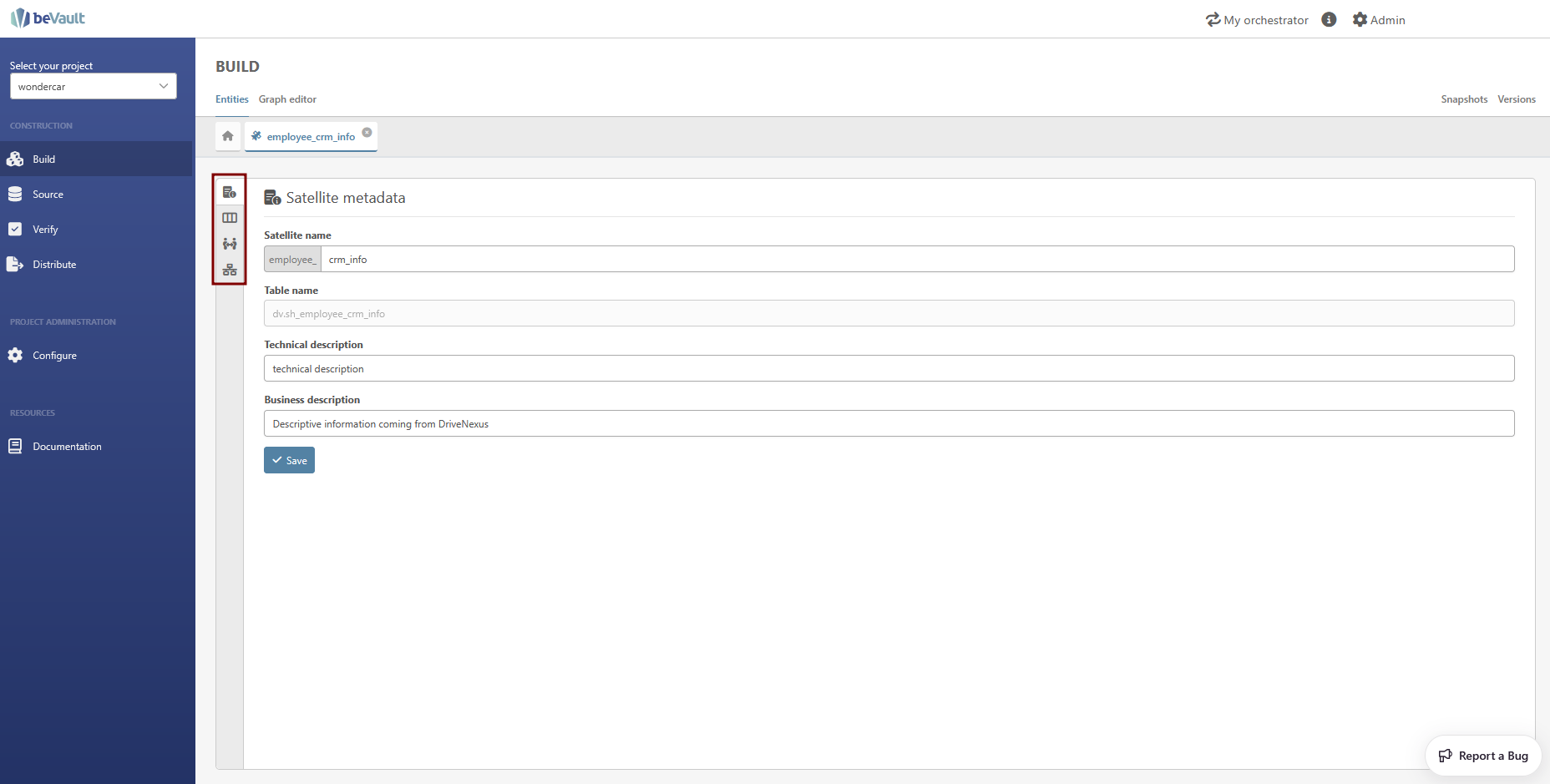The height and width of the screenshot is (784, 1550).
Task: Open Admin settings with gear icon
Action: coord(1379,20)
